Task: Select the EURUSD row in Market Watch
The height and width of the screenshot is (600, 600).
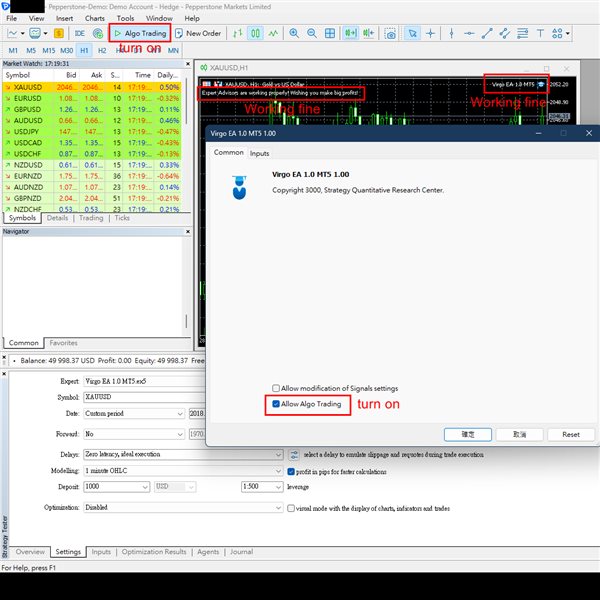Action: pyautogui.click(x=92, y=98)
